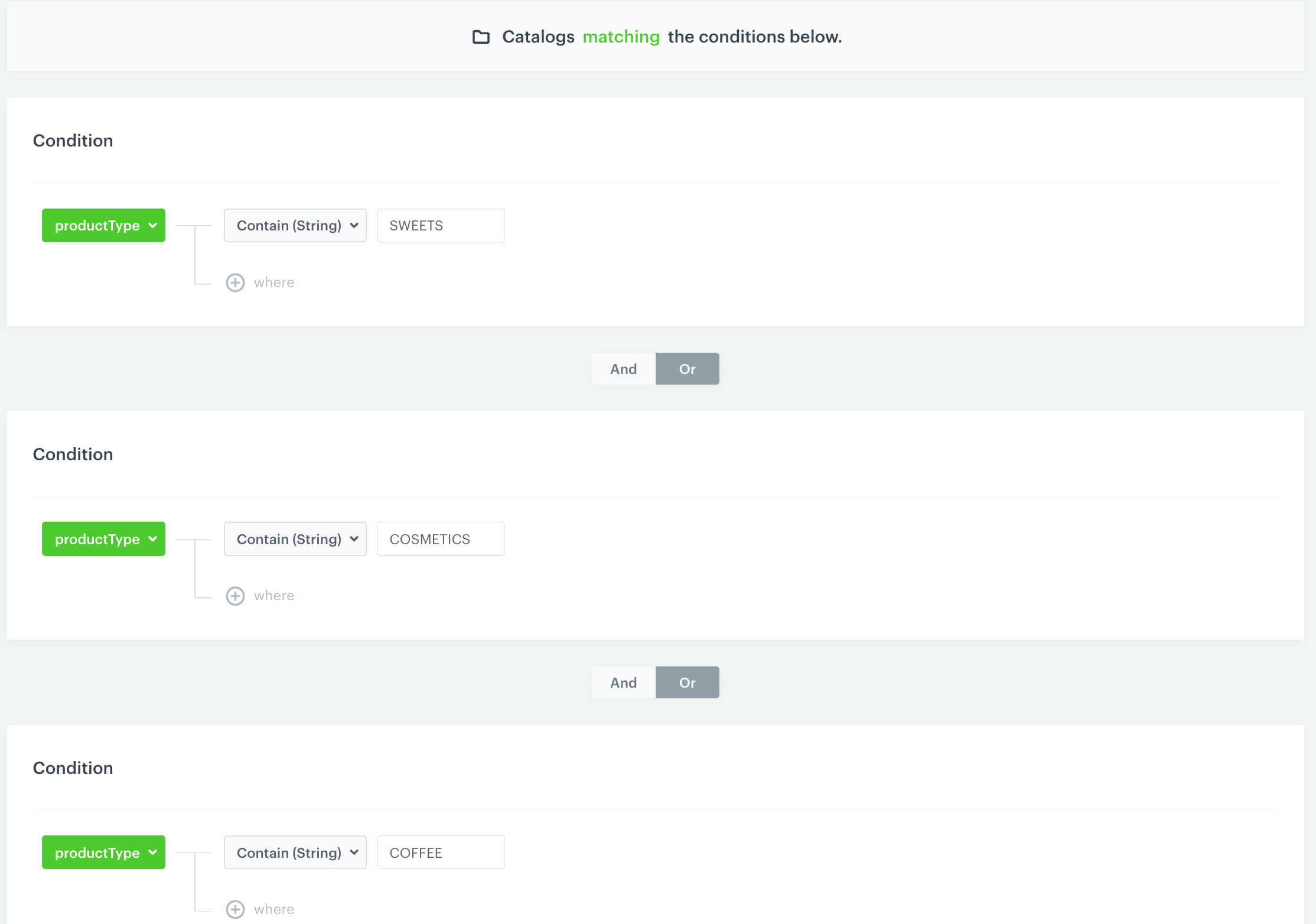Switch the first Or toggle to And
1316x924 pixels.
tap(623, 368)
